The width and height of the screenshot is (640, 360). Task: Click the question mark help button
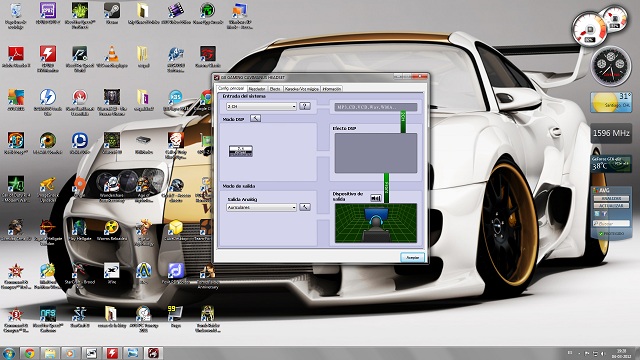304,106
